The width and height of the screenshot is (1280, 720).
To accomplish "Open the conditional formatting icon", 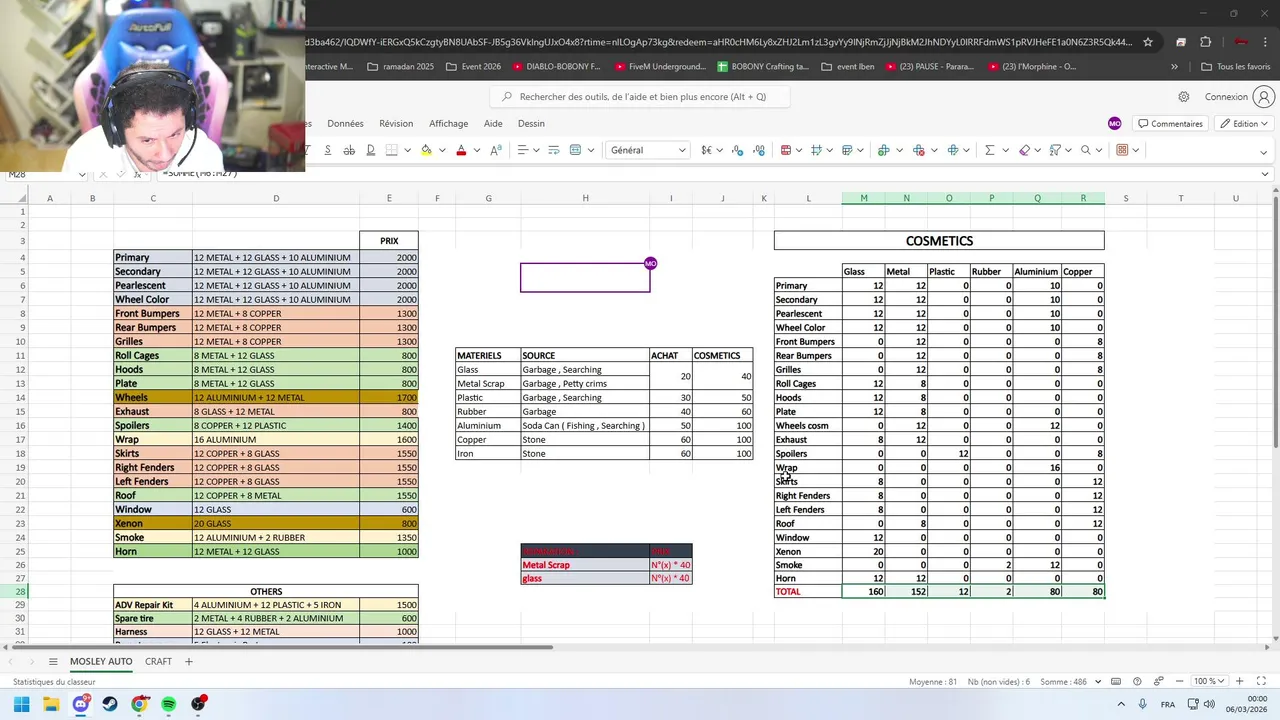I will (x=786, y=150).
